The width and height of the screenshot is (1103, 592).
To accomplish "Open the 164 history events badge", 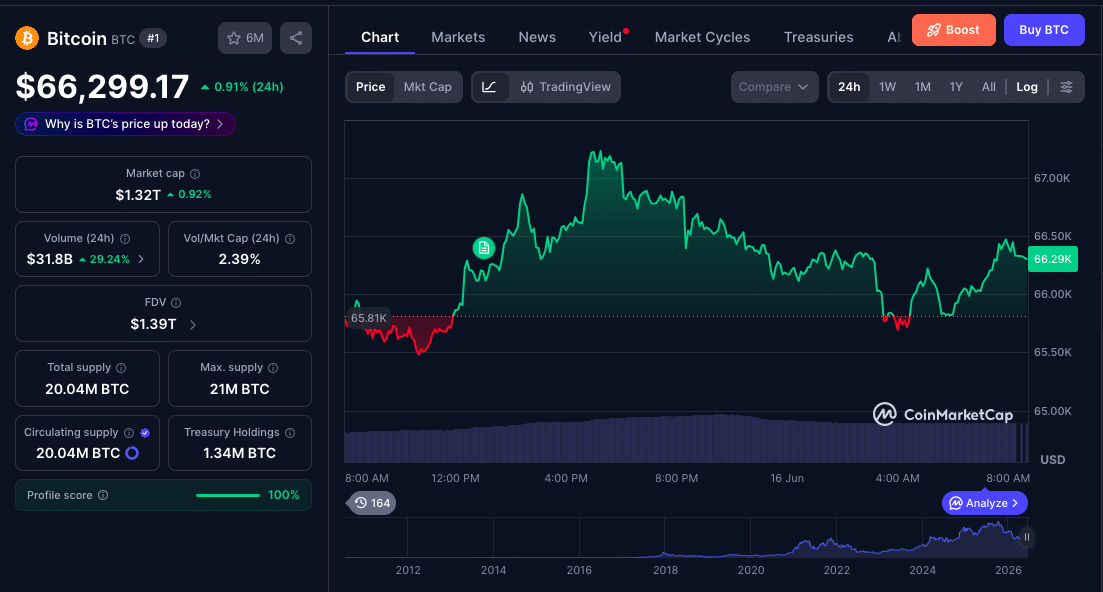I will tap(371, 503).
